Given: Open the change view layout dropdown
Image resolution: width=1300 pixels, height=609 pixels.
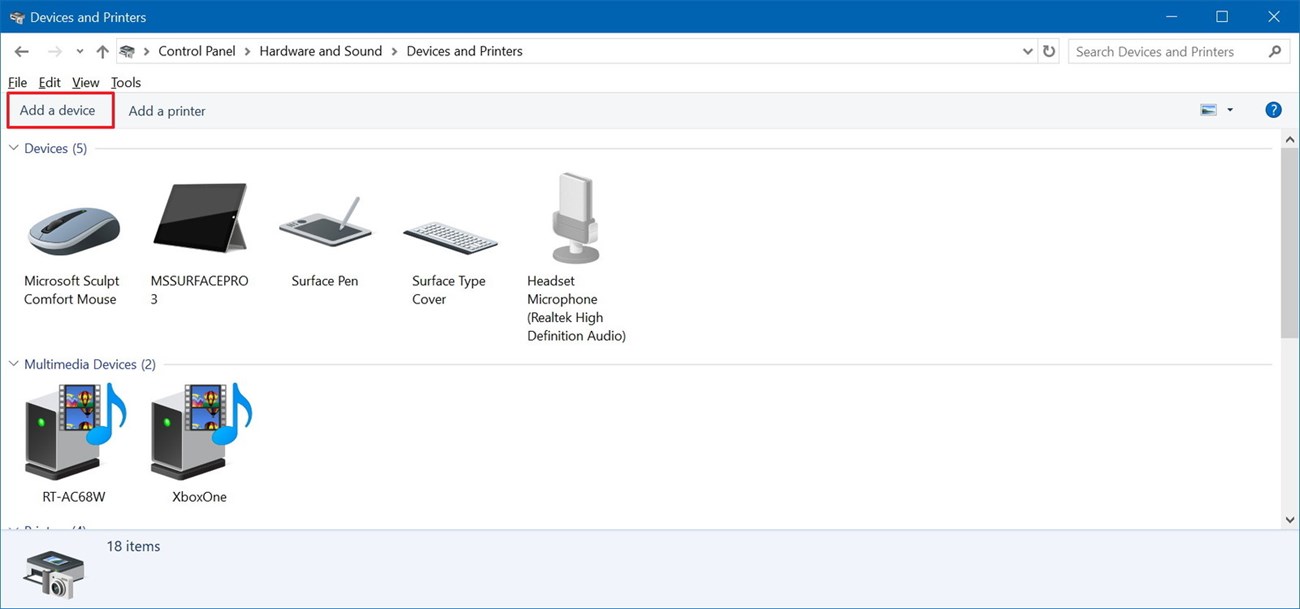Looking at the screenshot, I should (1230, 110).
